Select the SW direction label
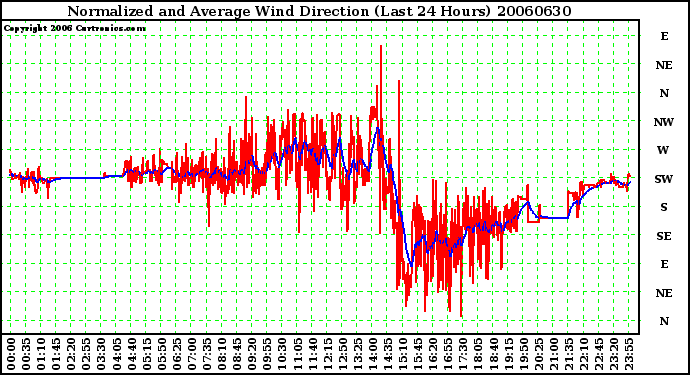 tap(664, 179)
